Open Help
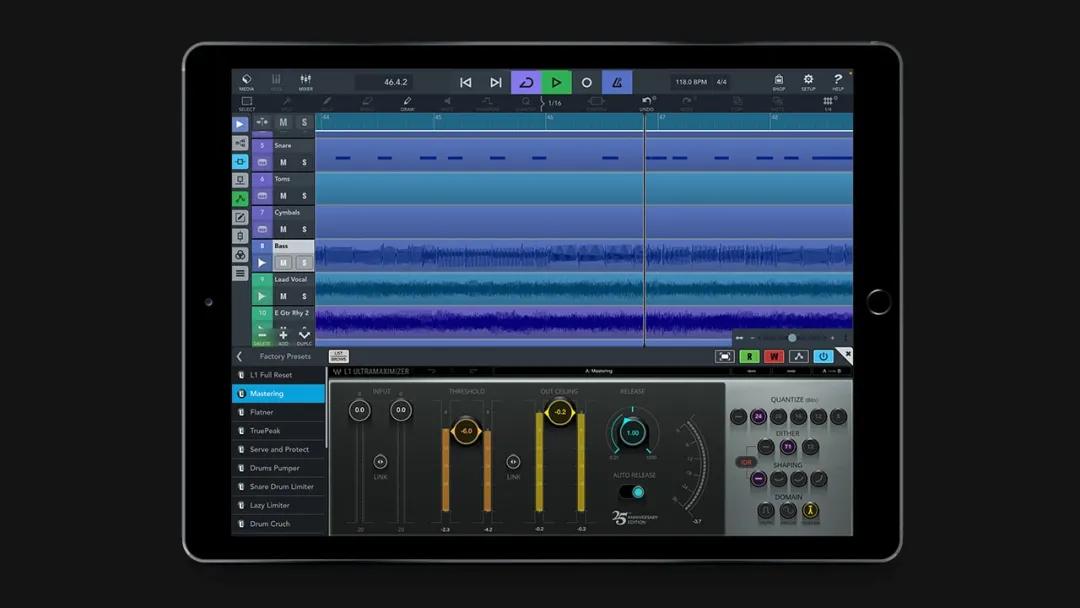 click(x=838, y=82)
